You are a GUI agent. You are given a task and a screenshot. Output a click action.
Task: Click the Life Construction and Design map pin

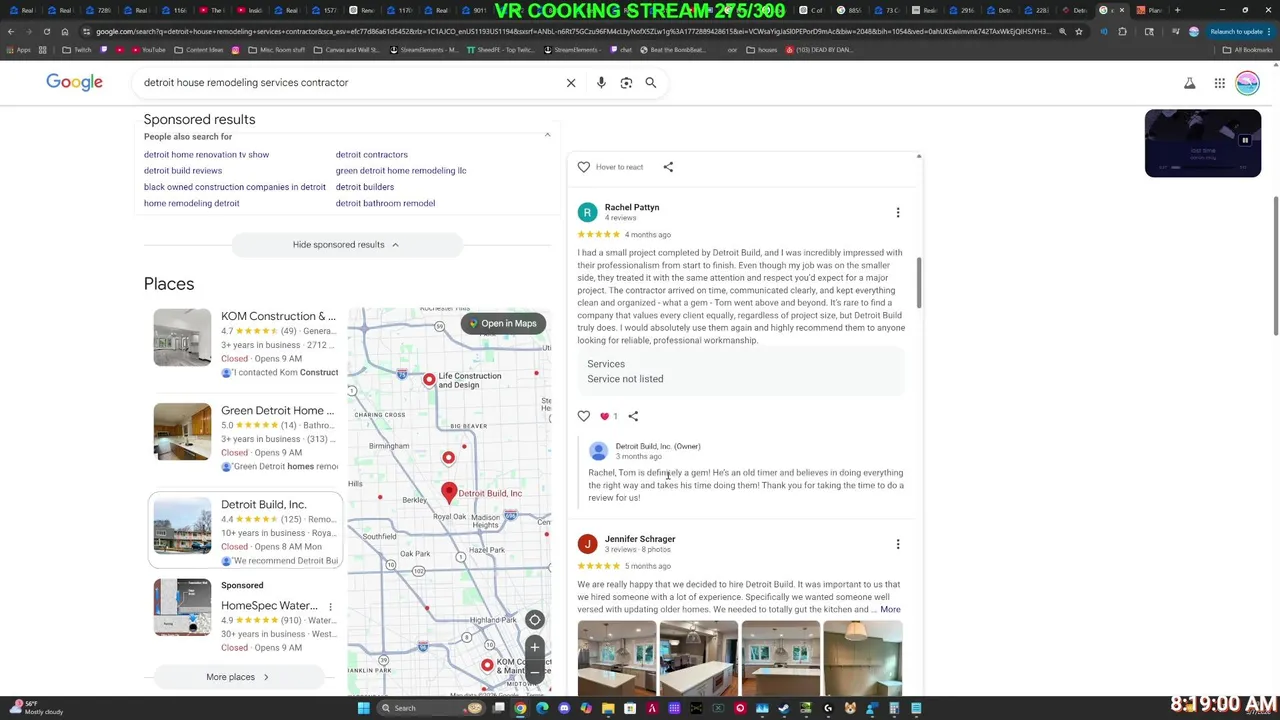point(429,380)
